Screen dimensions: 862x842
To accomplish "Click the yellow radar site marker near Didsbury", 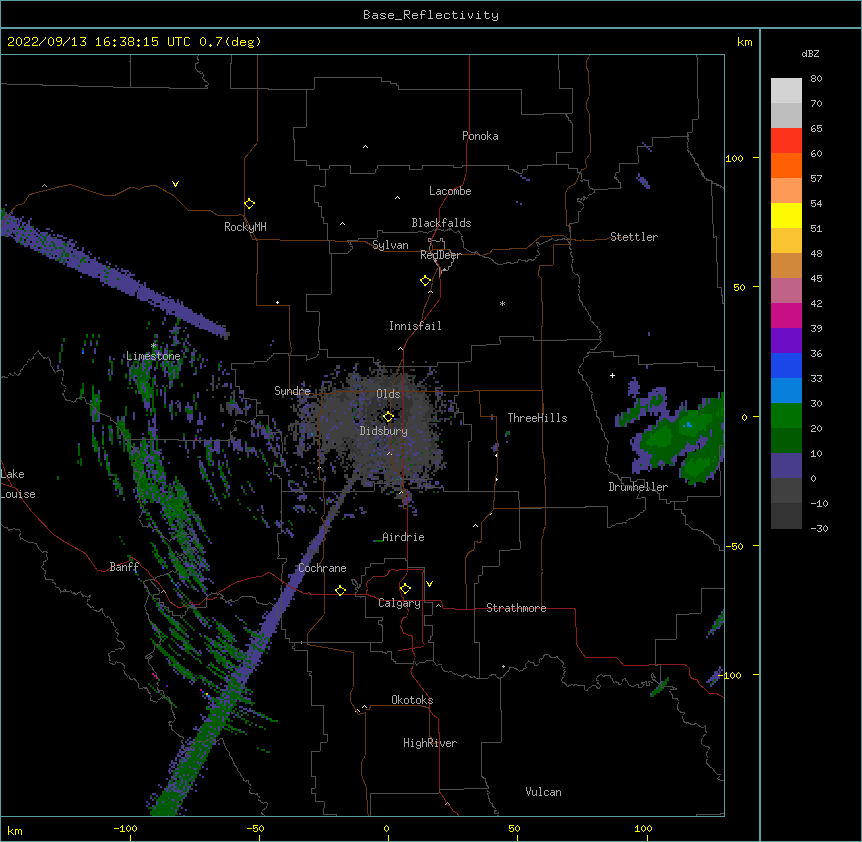I will pyautogui.click(x=388, y=417).
